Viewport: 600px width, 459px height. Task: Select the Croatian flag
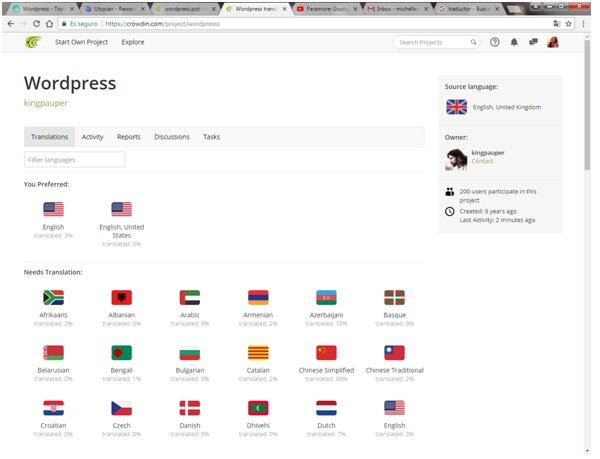pyautogui.click(x=54, y=408)
